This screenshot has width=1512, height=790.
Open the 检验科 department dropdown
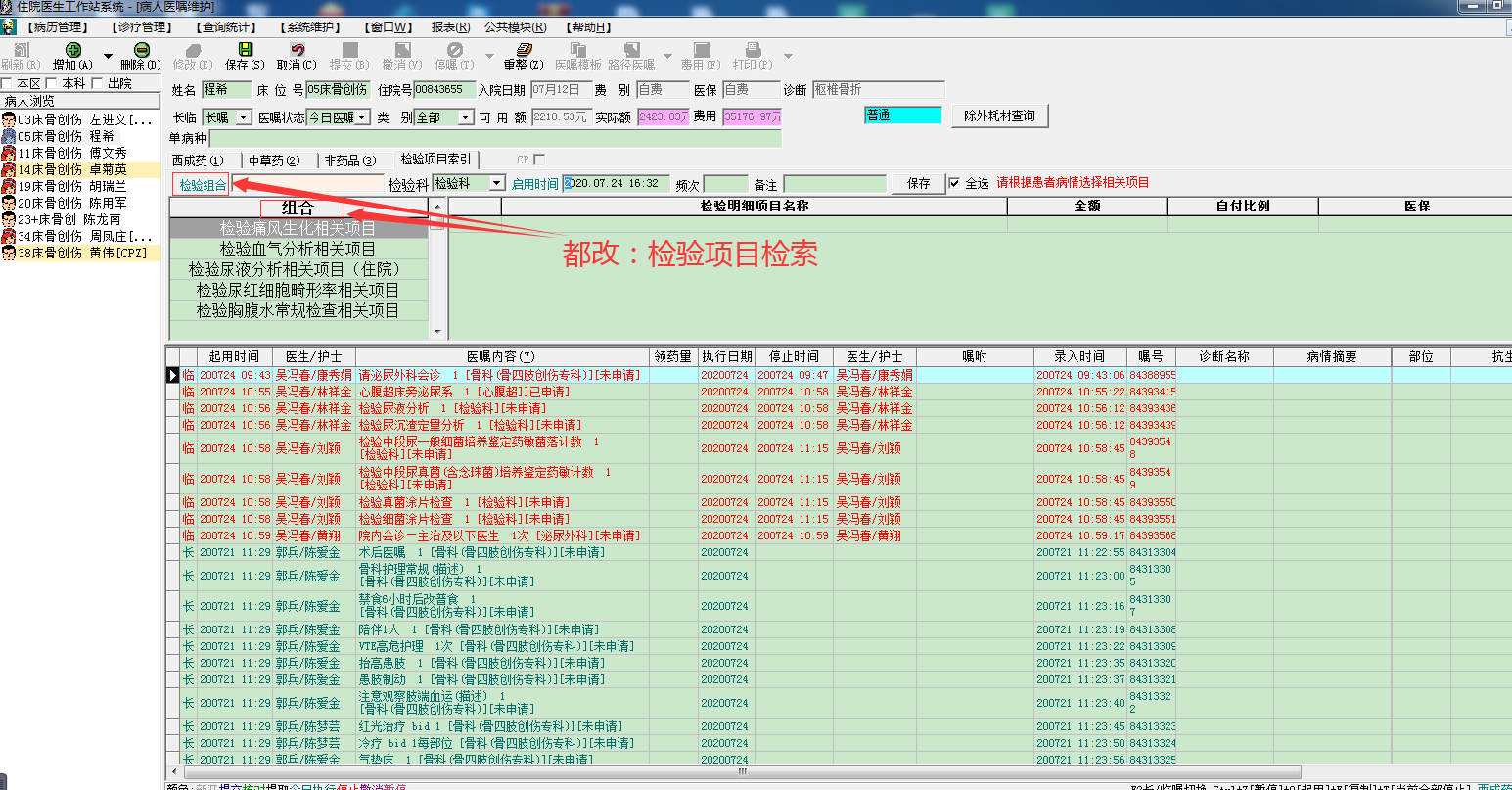pyautogui.click(x=497, y=184)
